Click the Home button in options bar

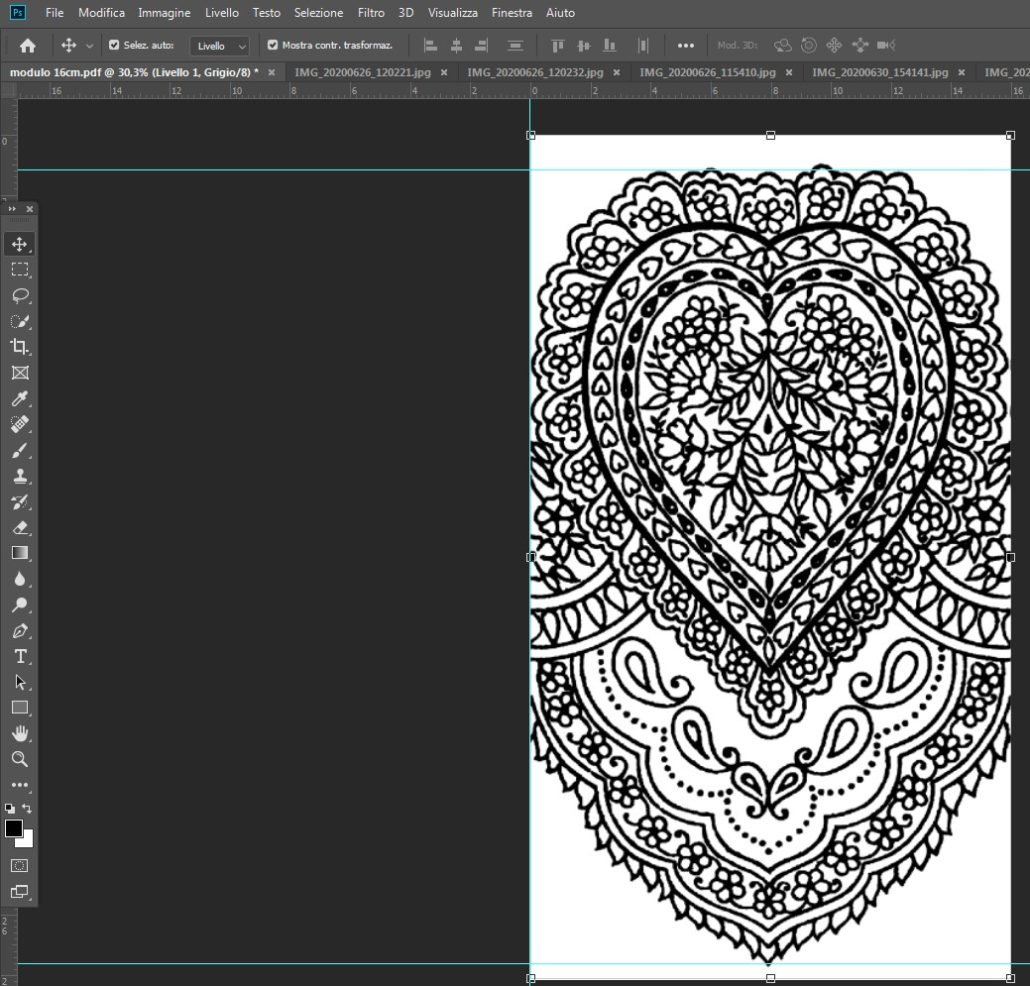point(28,45)
